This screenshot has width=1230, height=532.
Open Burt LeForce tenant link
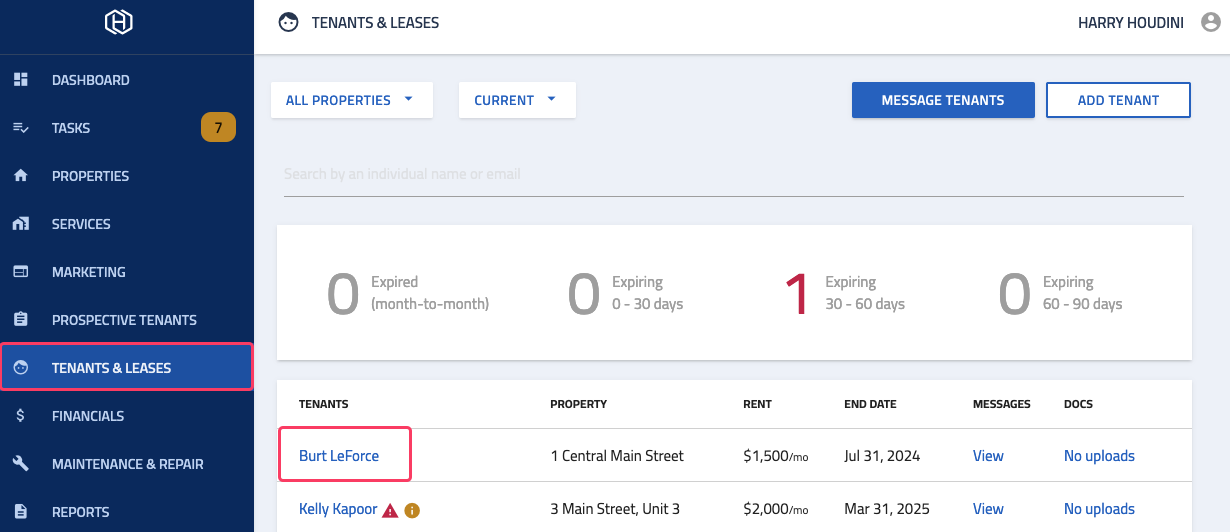click(339, 455)
